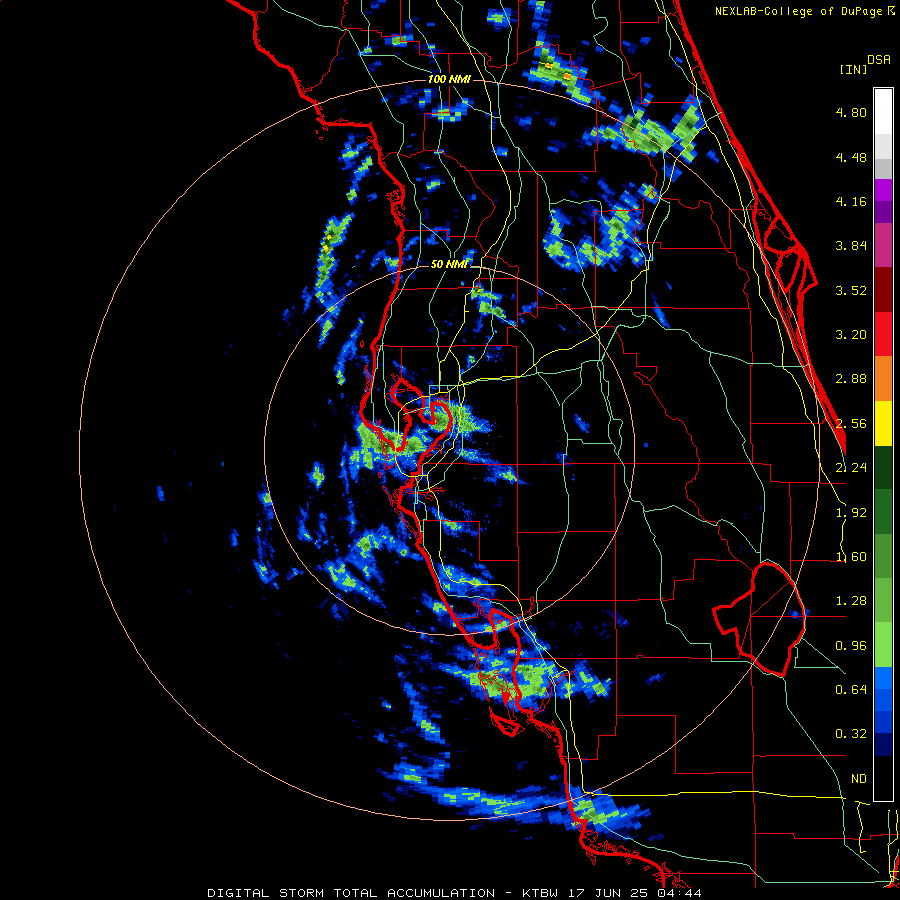
Task: Click the 50 NMI range ring label
Action: pyautogui.click(x=449, y=264)
